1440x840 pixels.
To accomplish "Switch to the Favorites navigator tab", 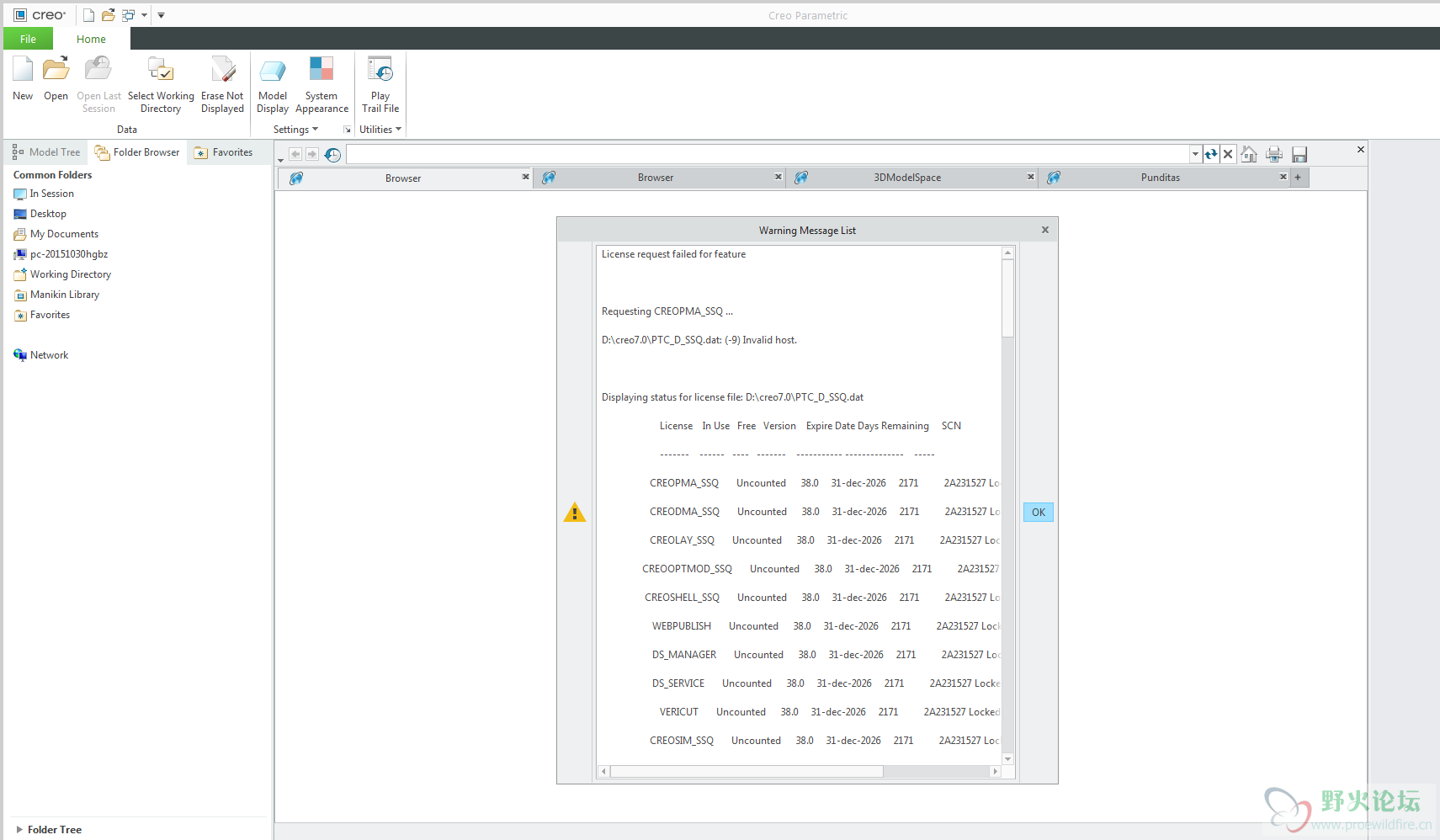I will (224, 152).
